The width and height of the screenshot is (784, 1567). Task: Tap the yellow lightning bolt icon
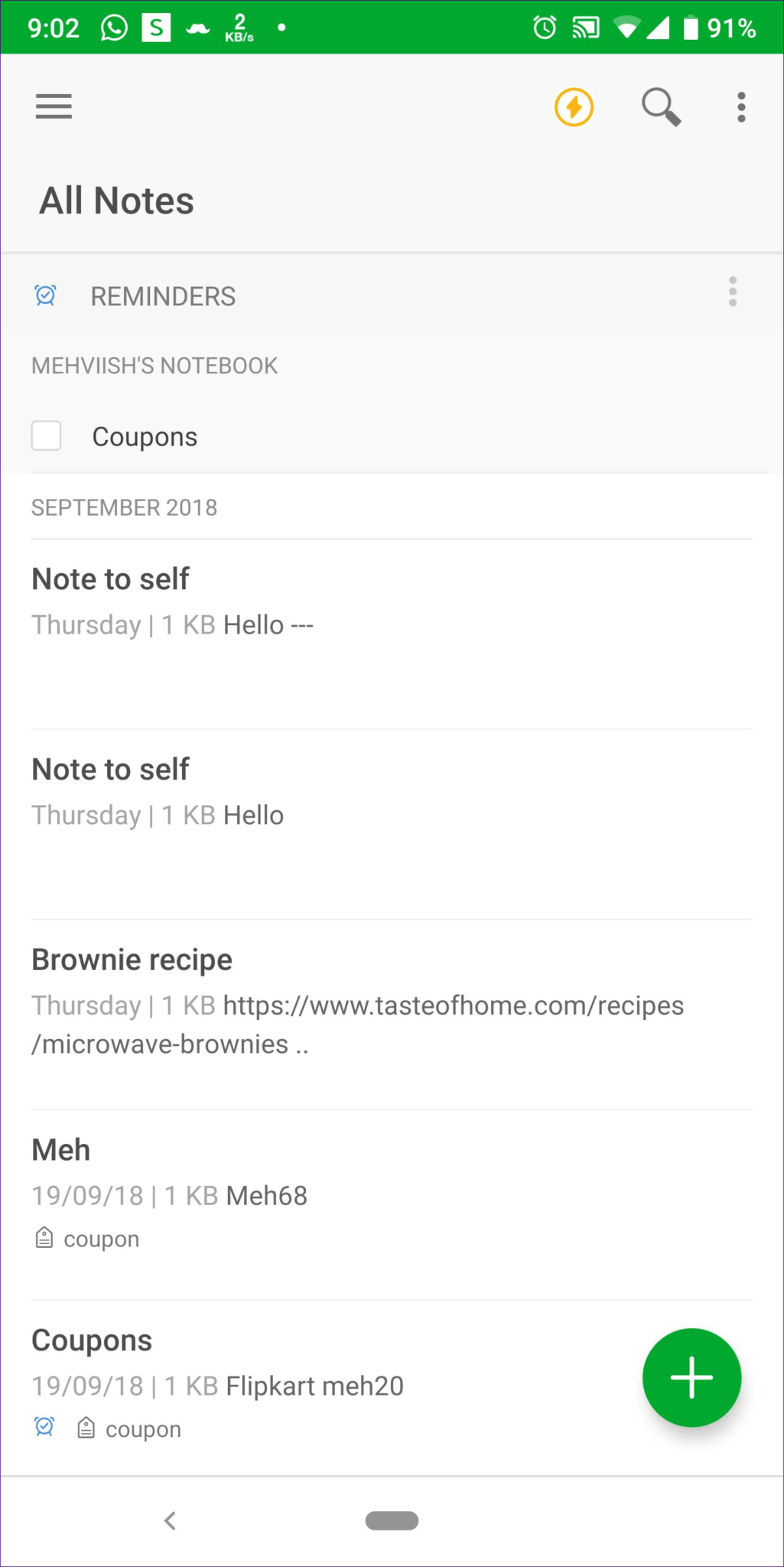pos(574,107)
